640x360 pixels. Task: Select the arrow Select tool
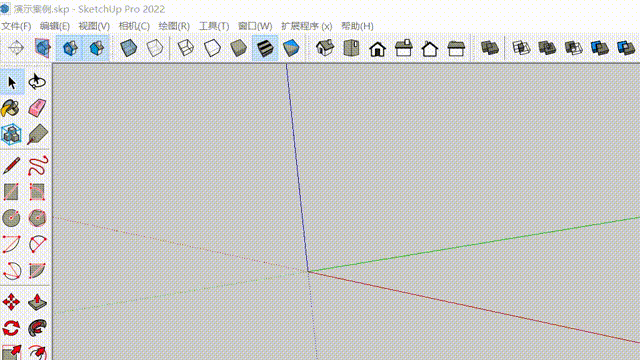12,82
